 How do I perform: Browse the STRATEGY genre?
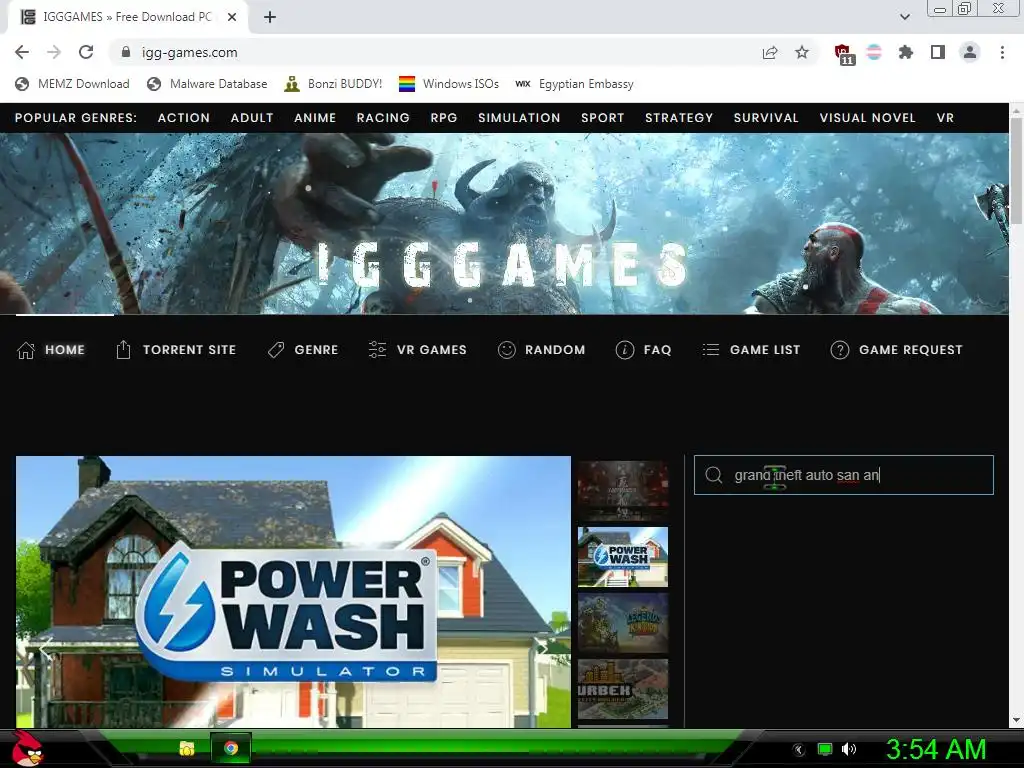click(x=679, y=118)
